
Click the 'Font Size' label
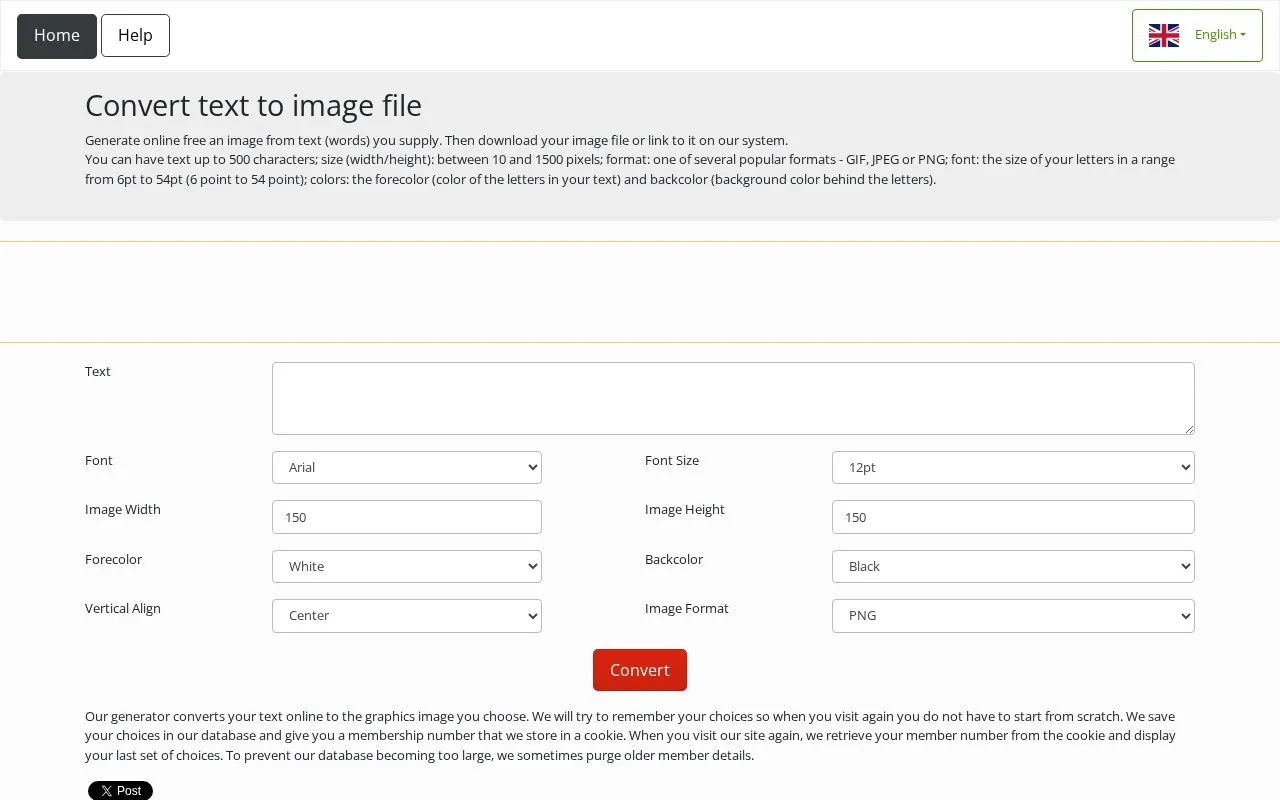coord(672,460)
